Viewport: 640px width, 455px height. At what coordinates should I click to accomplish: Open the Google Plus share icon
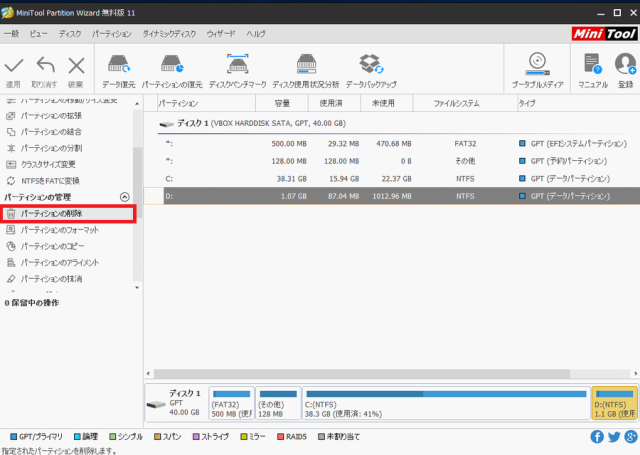(631, 437)
